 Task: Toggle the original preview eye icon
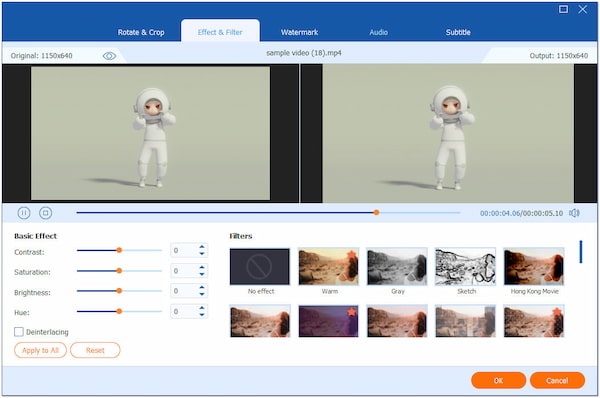[x=109, y=56]
